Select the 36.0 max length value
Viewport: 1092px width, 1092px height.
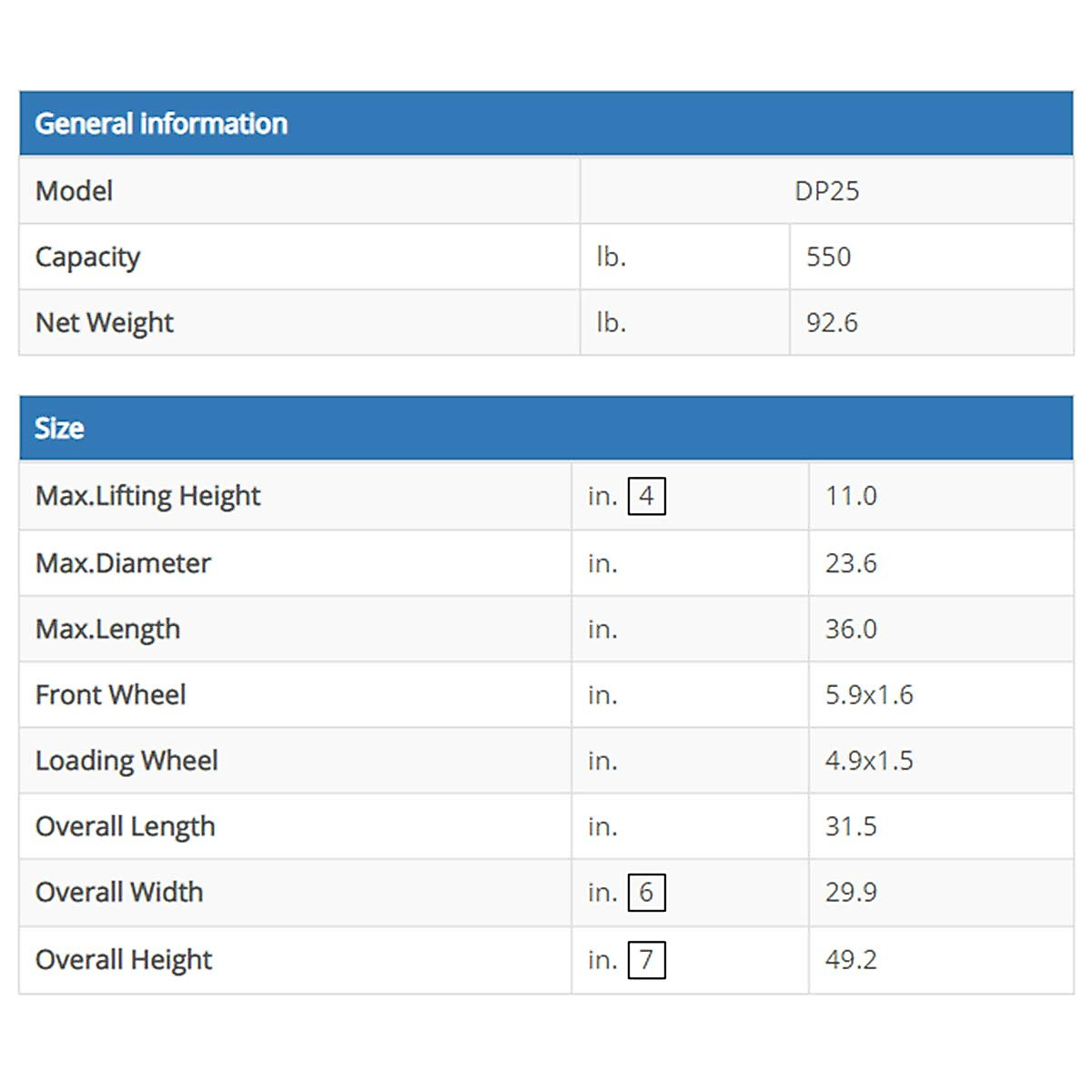851,629
